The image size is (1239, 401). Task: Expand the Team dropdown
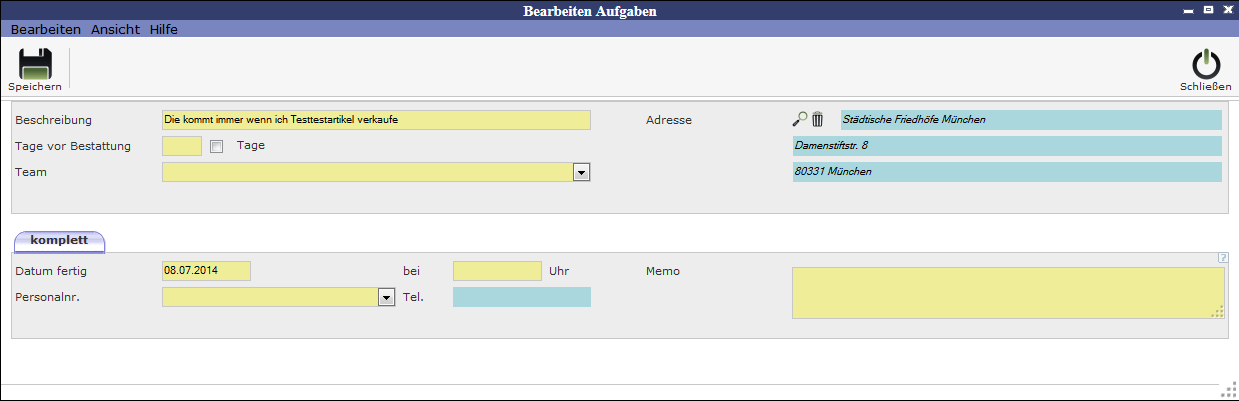(x=581, y=173)
